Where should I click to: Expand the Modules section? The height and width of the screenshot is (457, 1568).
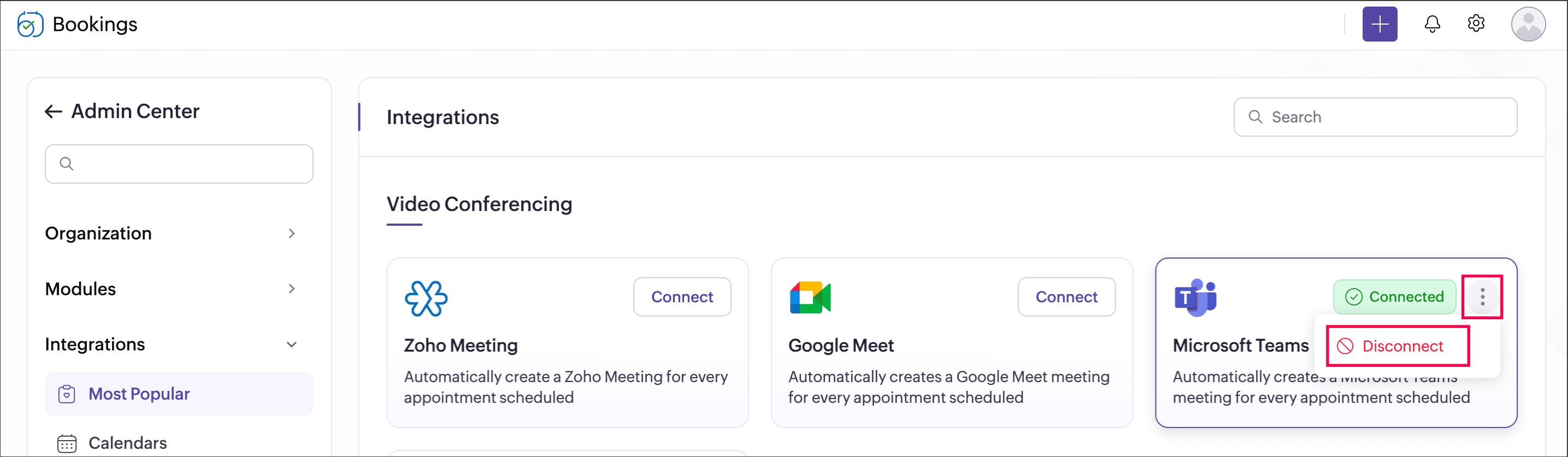292,289
